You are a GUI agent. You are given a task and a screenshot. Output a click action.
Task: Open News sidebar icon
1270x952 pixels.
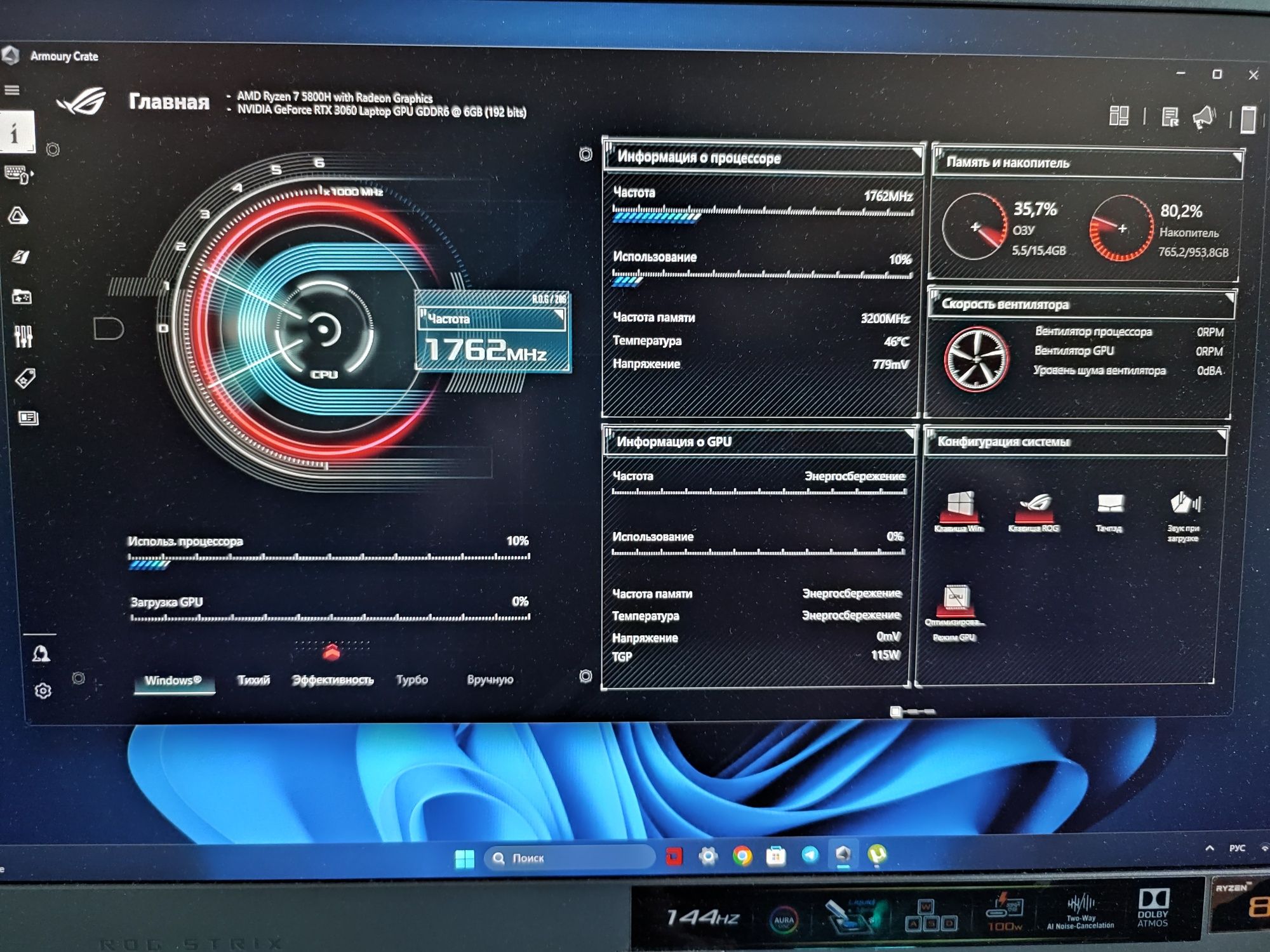(x=28, y=418)
